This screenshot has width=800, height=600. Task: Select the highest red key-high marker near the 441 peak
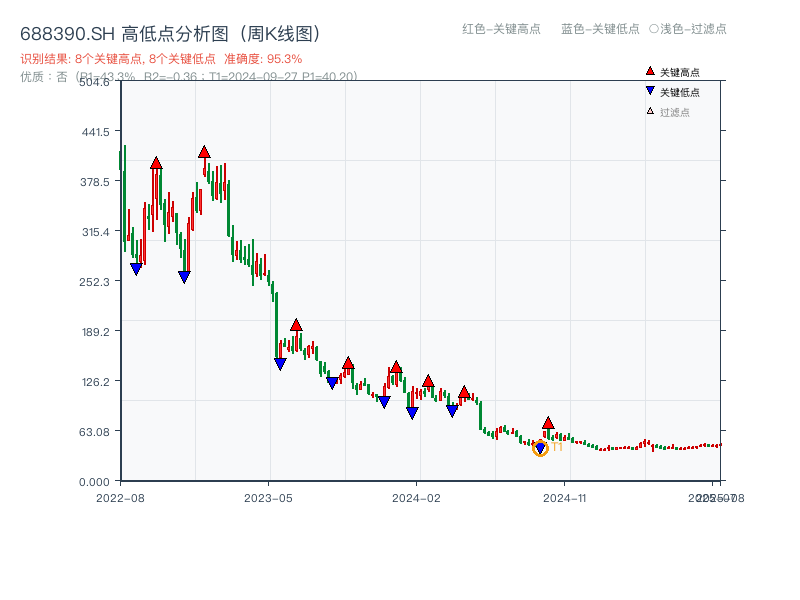tap(203, 153)
